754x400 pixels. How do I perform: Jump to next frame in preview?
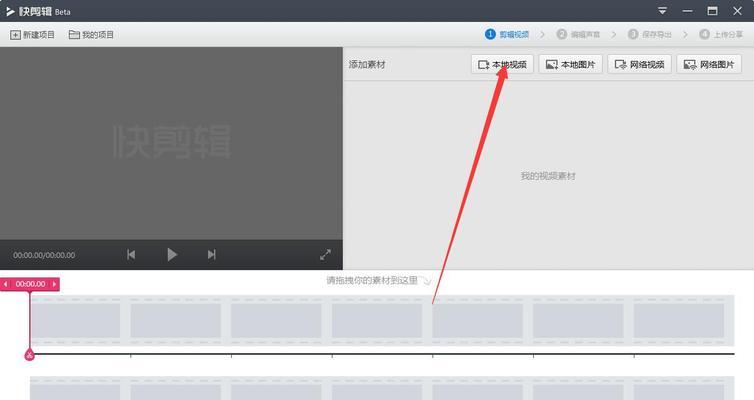tap(212, 254)
